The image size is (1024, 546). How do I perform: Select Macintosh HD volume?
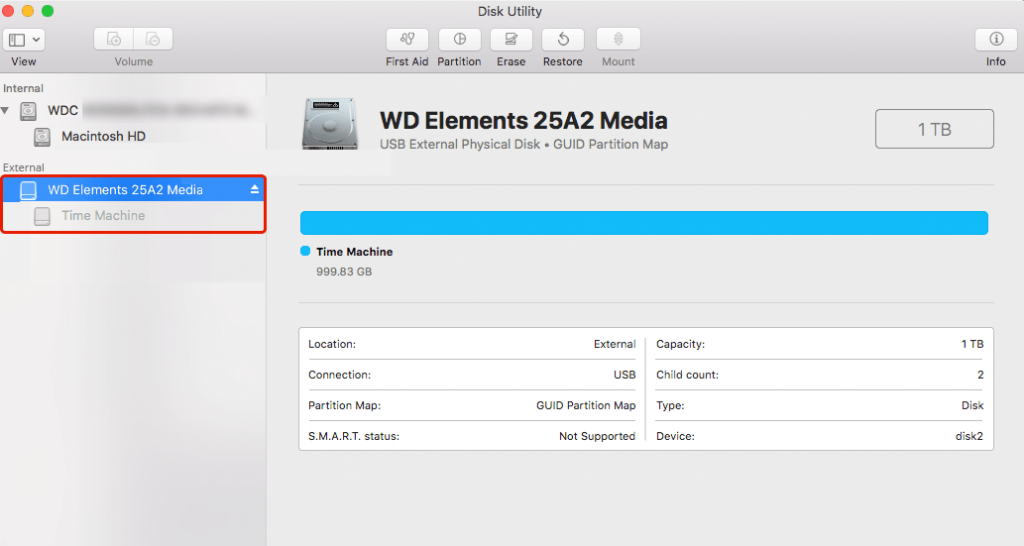coord(133,136)
